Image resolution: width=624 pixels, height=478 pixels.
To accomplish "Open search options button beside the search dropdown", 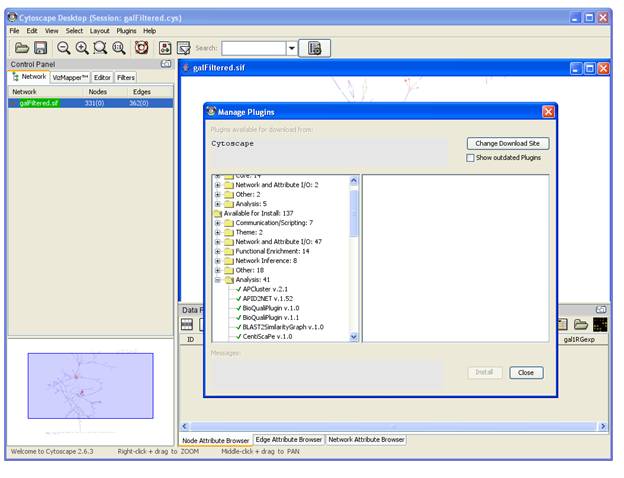I will point(314,48).
